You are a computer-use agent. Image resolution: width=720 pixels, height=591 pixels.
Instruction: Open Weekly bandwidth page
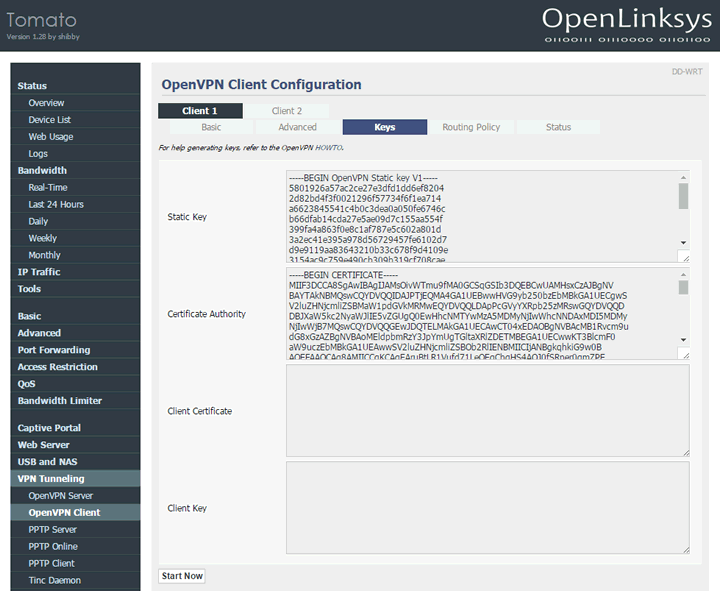(75, 238)
